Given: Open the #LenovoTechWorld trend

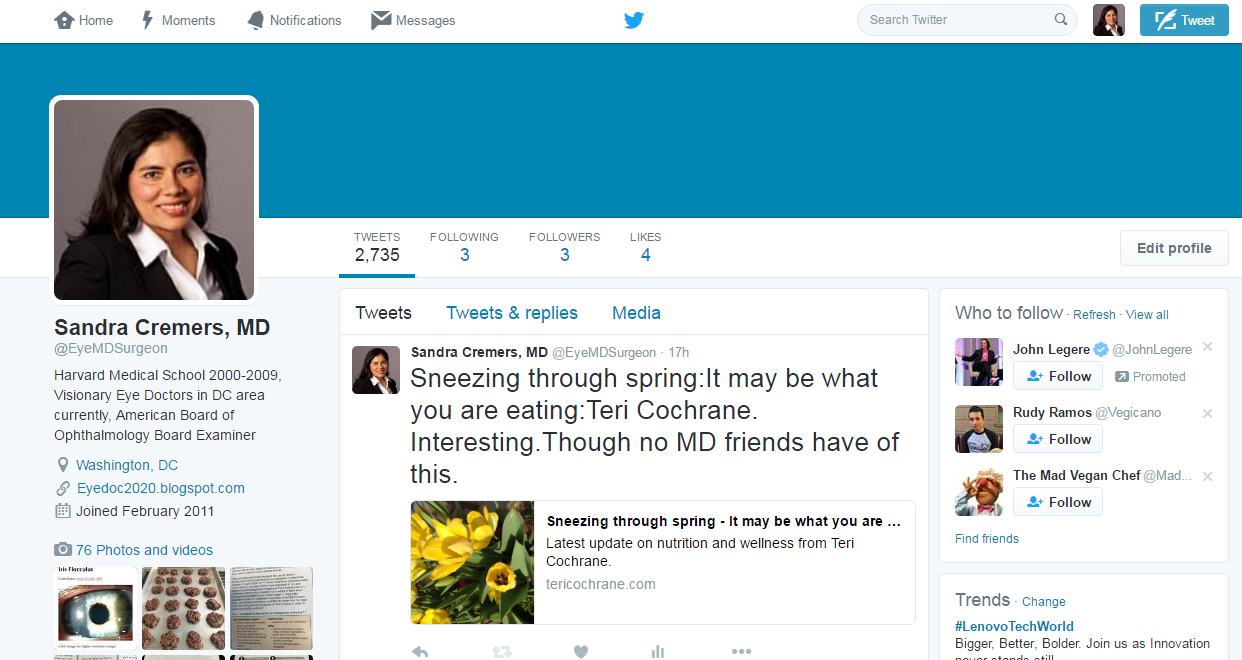Looking at the screenshot, I should [1014, 626].
